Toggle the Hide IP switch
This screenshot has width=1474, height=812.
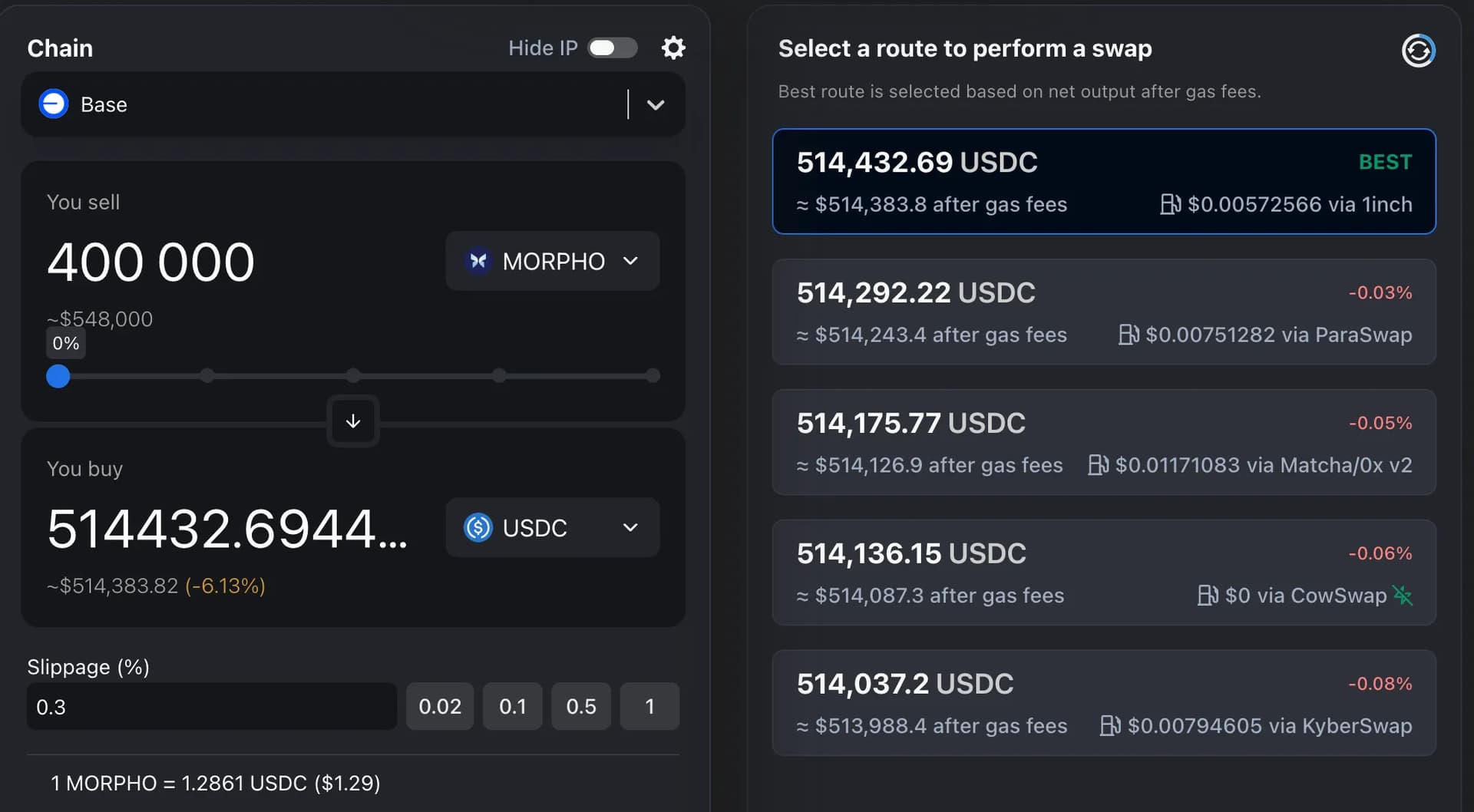tap(613, 48)
